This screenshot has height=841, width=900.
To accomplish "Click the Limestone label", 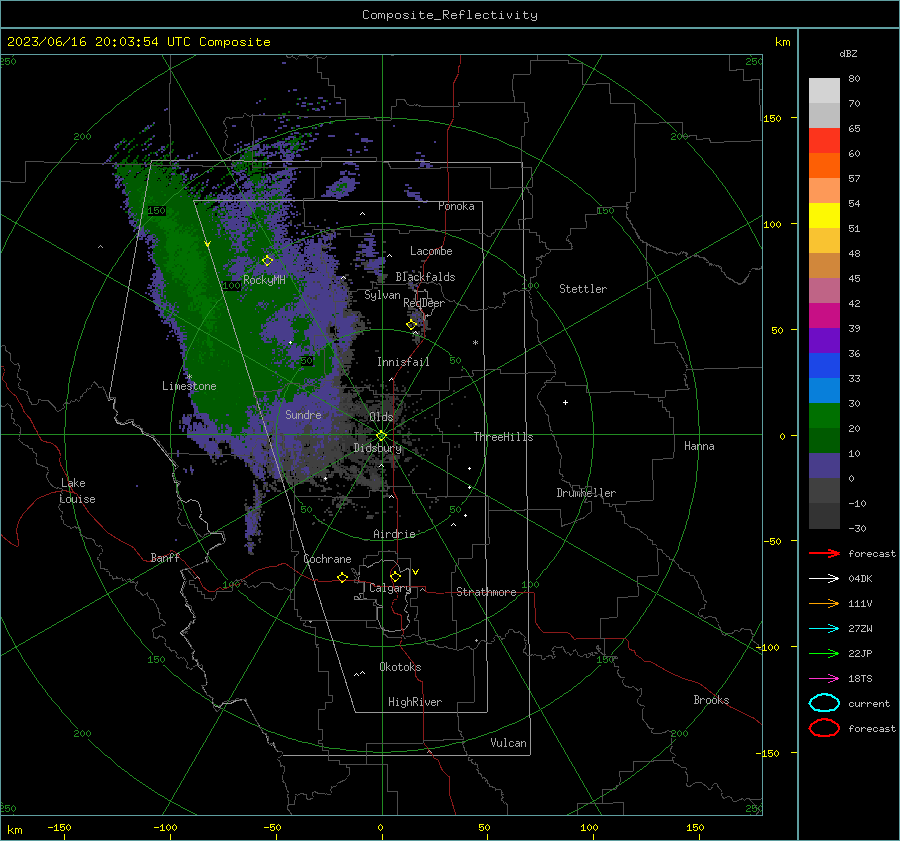I will tap(189, 386).
